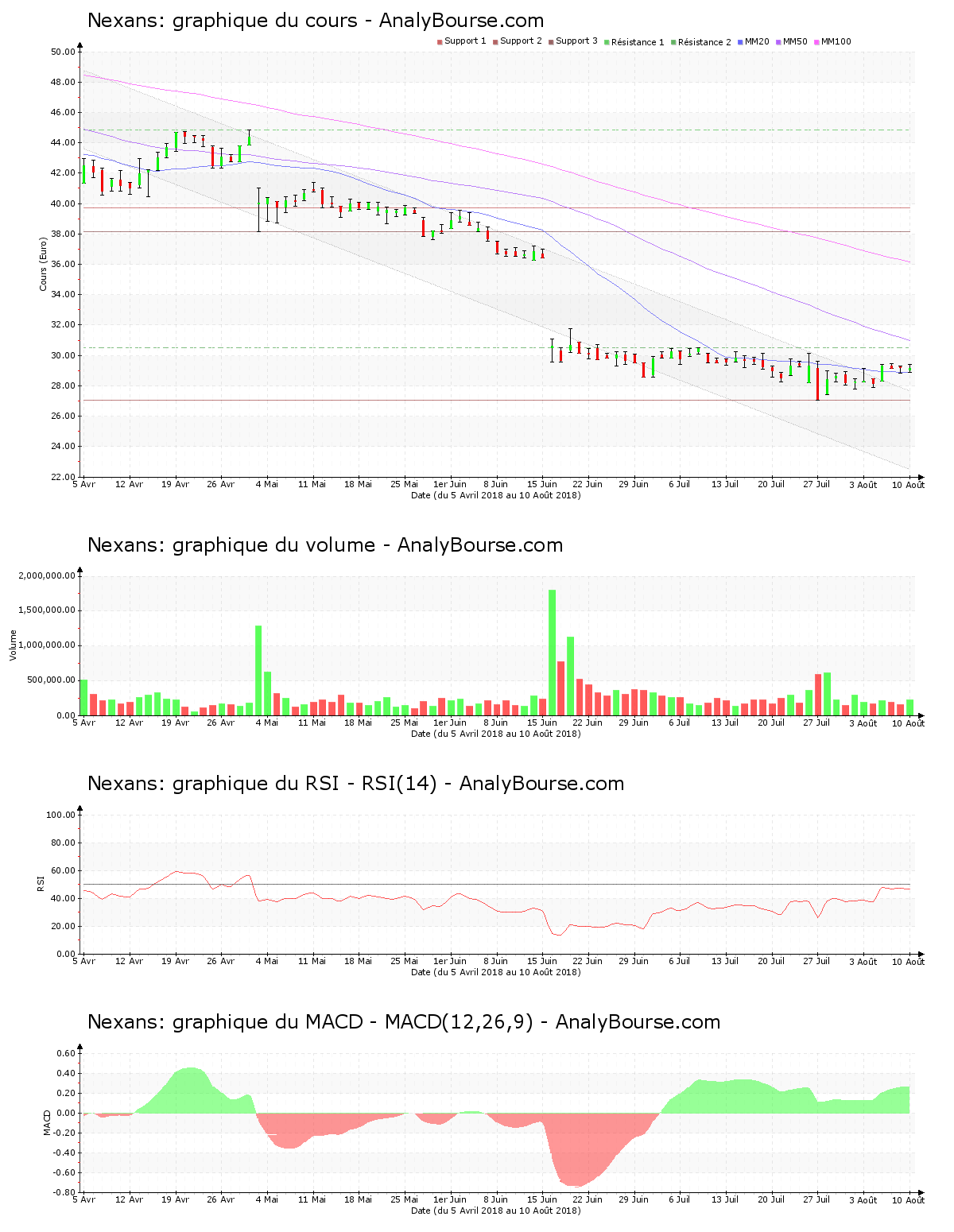The height and width of the screenshot is (1232, 954).
Task: Click '10 Août' on price chart date axis
Action: coord(908,485)
